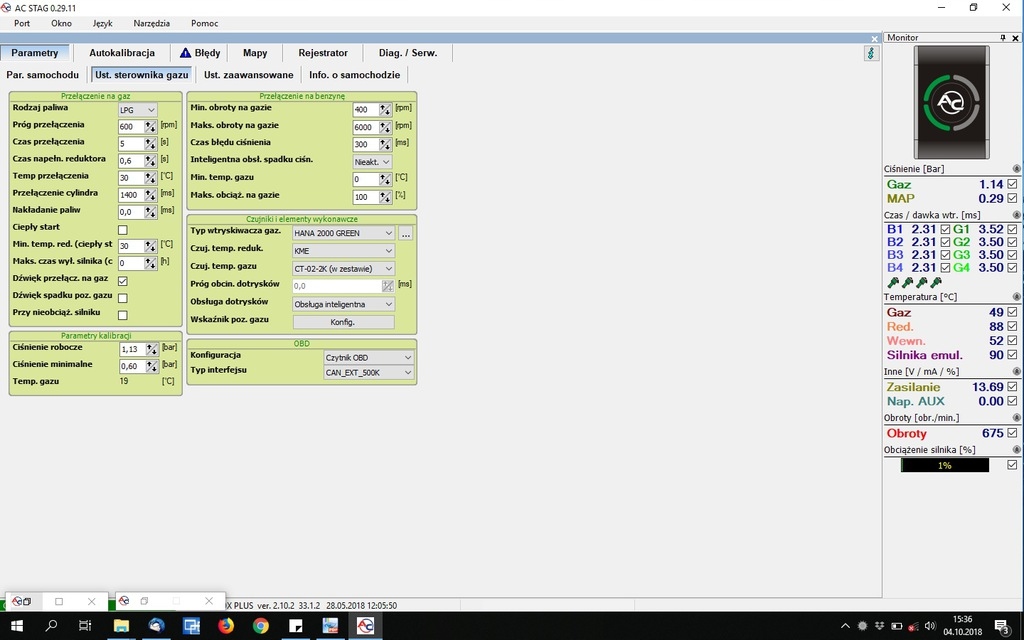The image size is (1024, 640).
Task: Adjust Temp przełączenia spinner
Action: click(150, 178)
